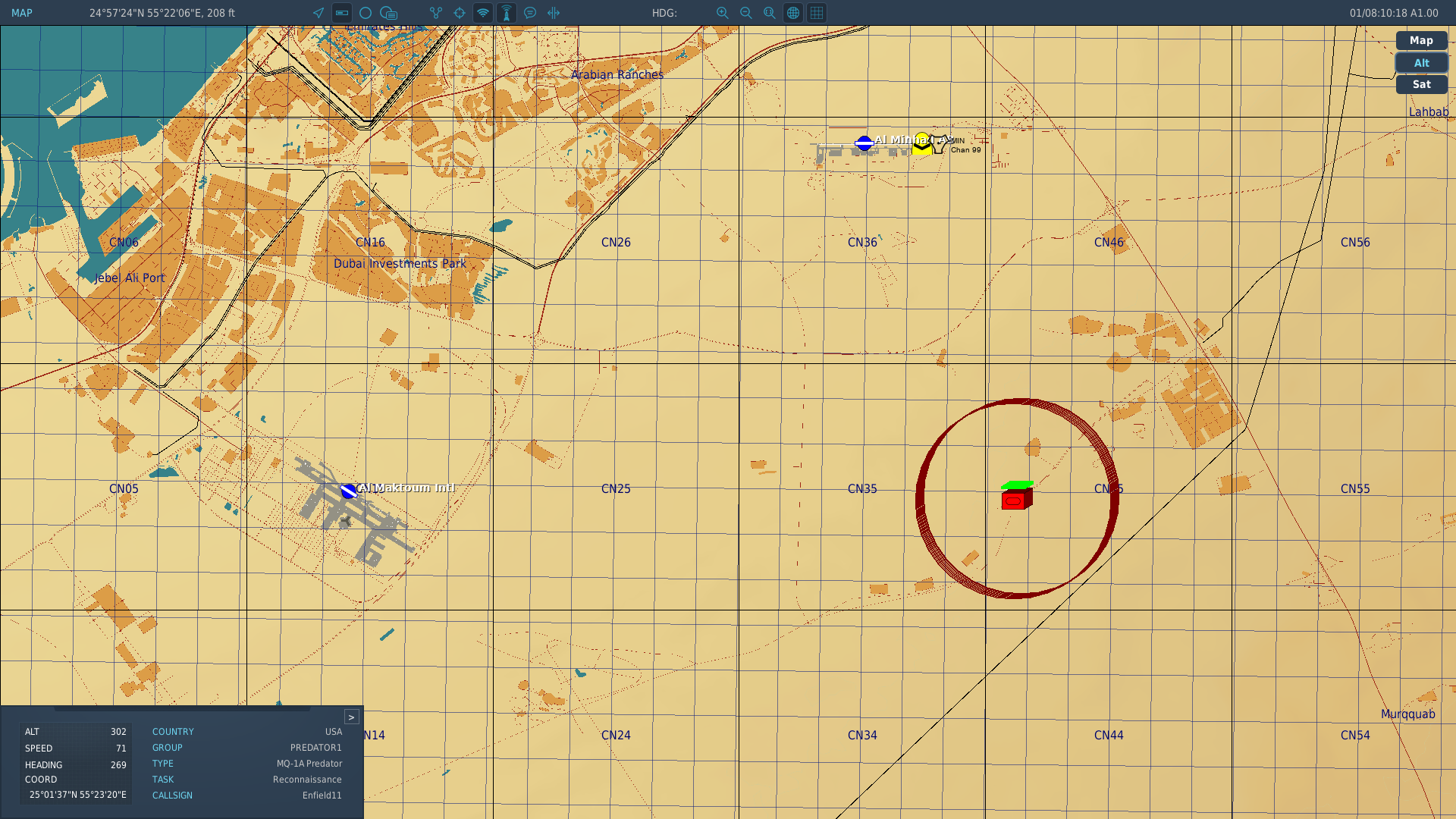Click the crosshair center-on-unit icon
Viewport: 1456px width, 819px height.
tap(460, 13)
